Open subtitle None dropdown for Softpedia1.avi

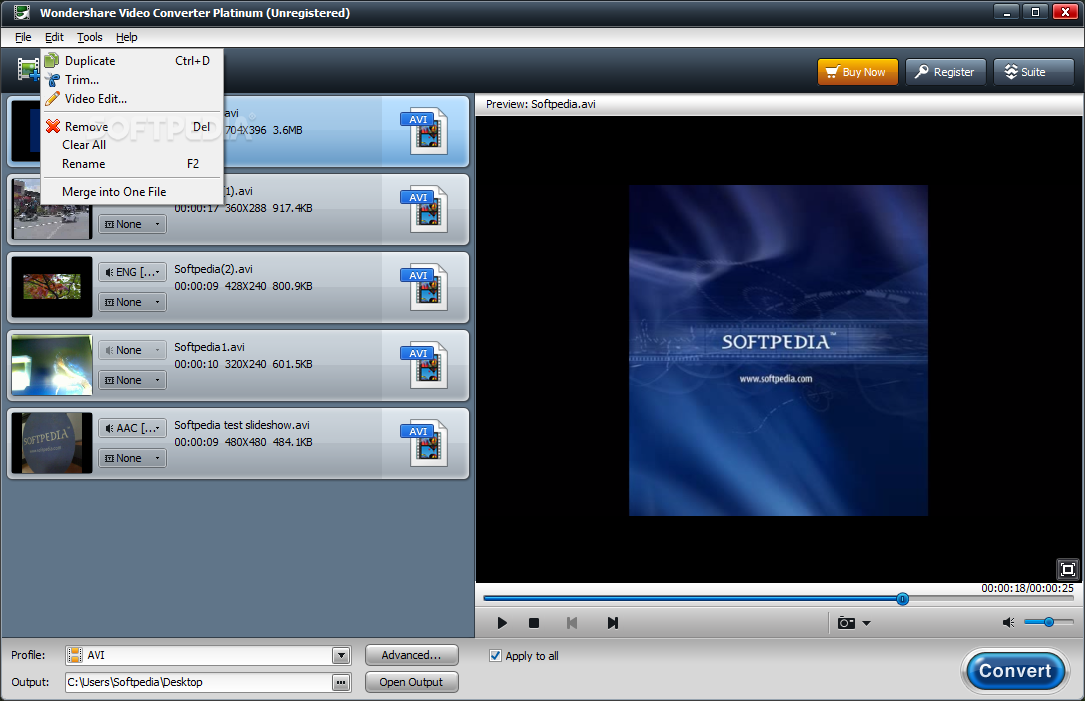coord(132,380)
